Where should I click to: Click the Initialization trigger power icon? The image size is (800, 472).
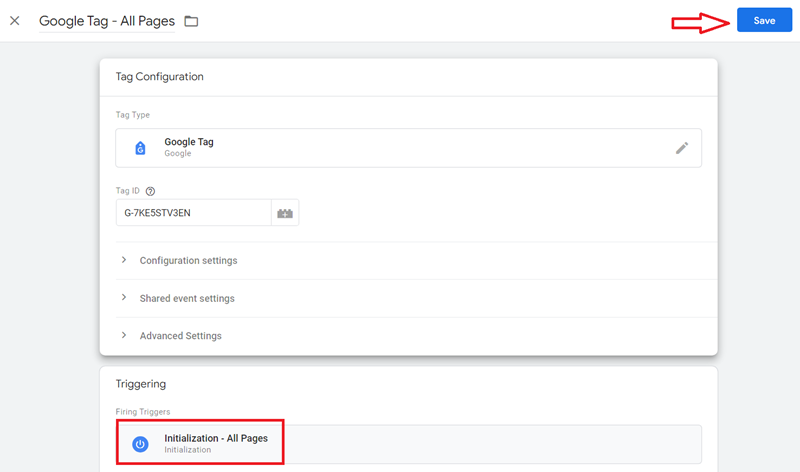(x=140, y=444)
